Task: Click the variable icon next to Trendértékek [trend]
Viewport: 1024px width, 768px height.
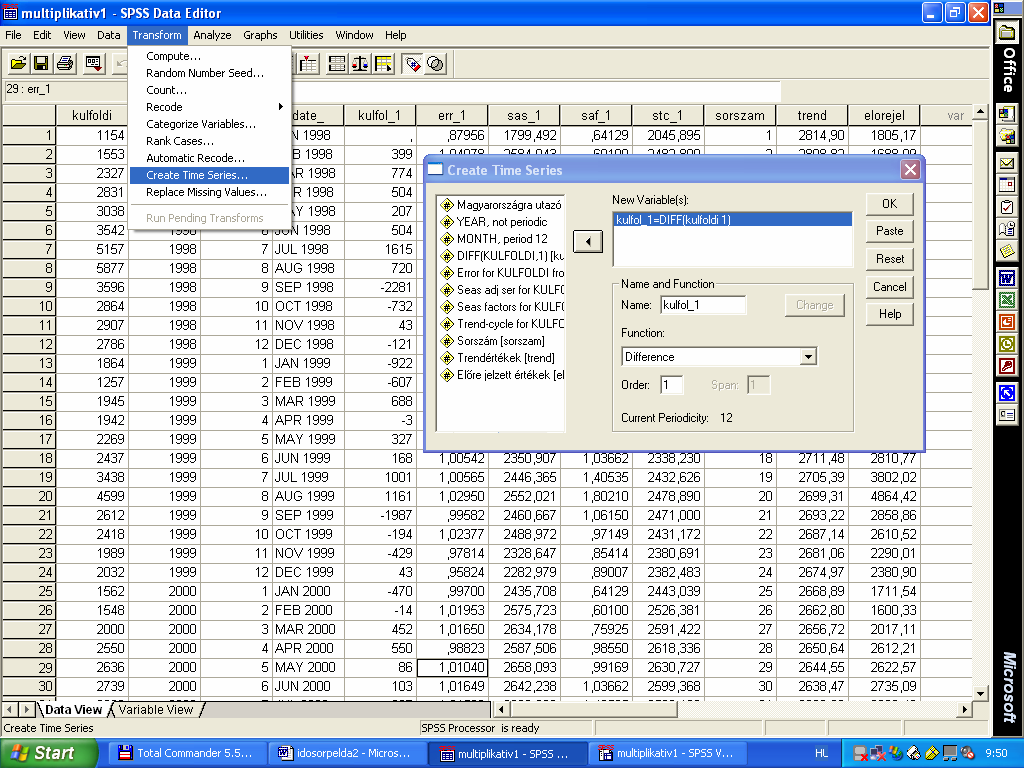Action: coord(447,358)
